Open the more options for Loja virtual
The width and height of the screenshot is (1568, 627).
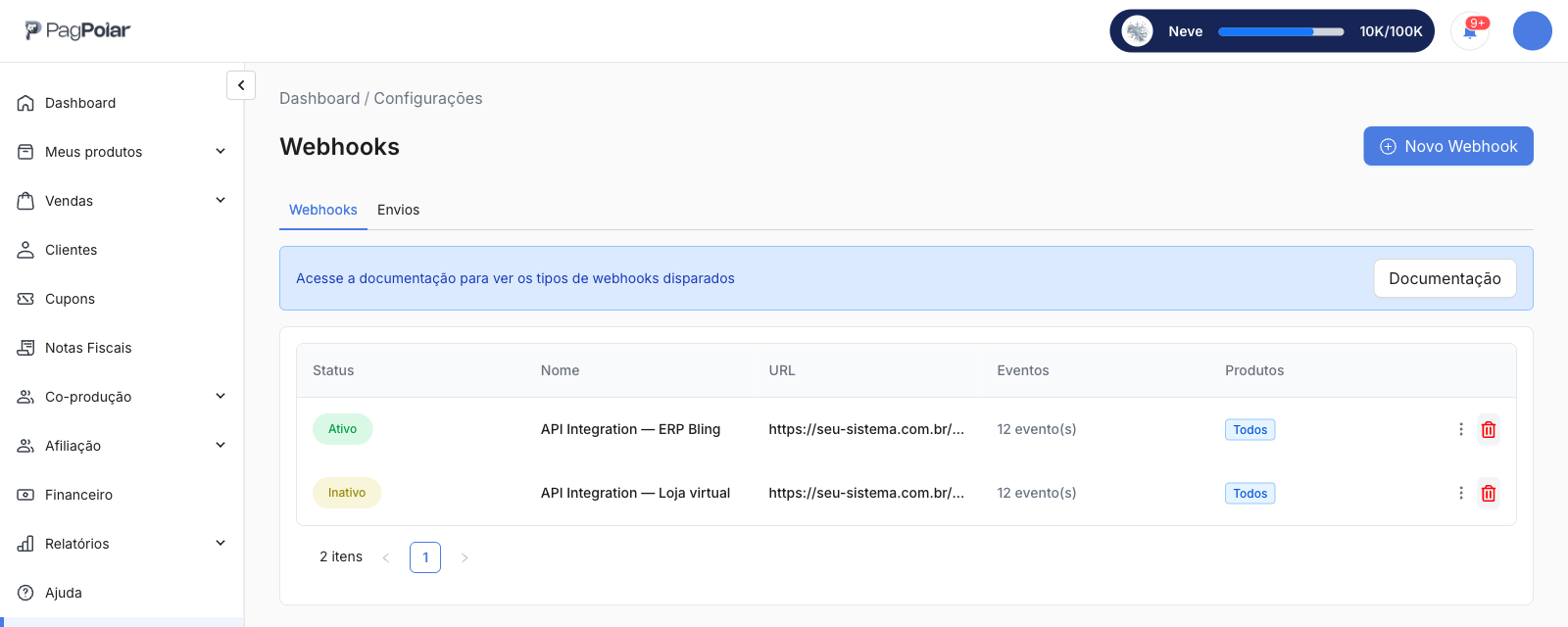(x=1460, y=493)
